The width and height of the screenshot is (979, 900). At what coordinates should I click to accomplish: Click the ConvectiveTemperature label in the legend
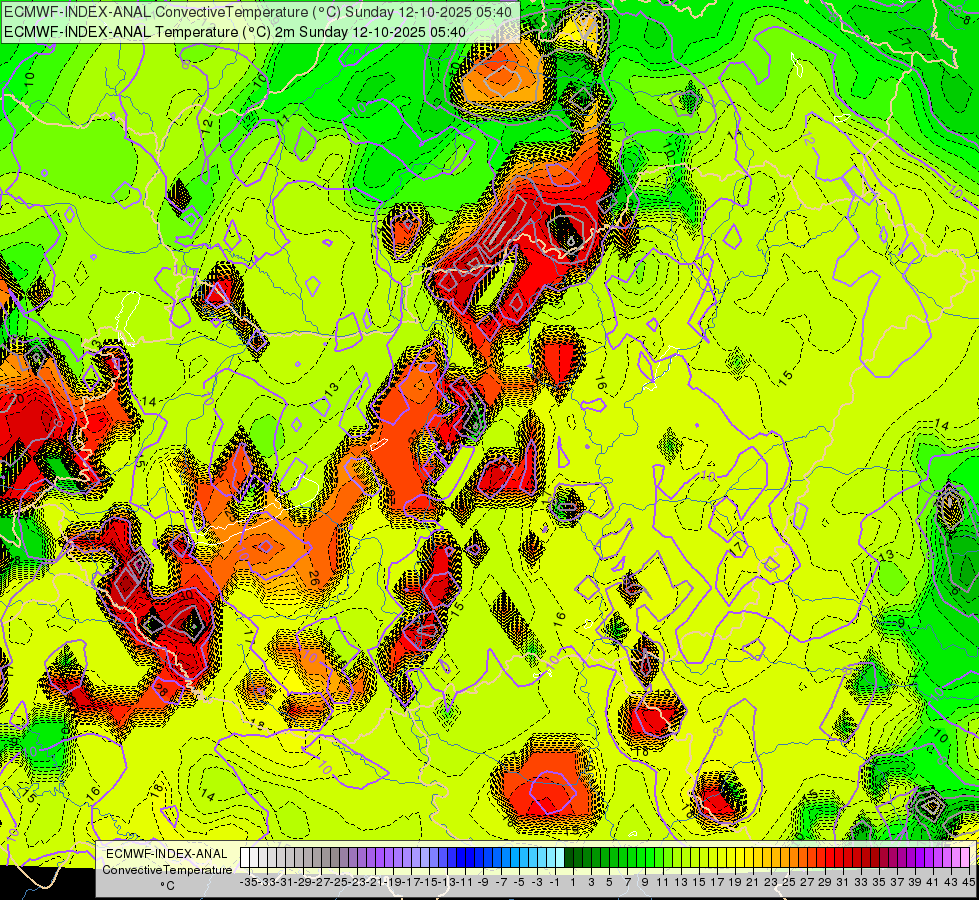click(x=167, y=869)
